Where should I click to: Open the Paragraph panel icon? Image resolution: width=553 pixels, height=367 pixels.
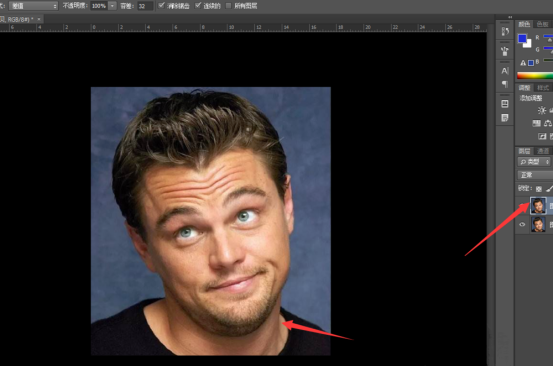(505, 84)
